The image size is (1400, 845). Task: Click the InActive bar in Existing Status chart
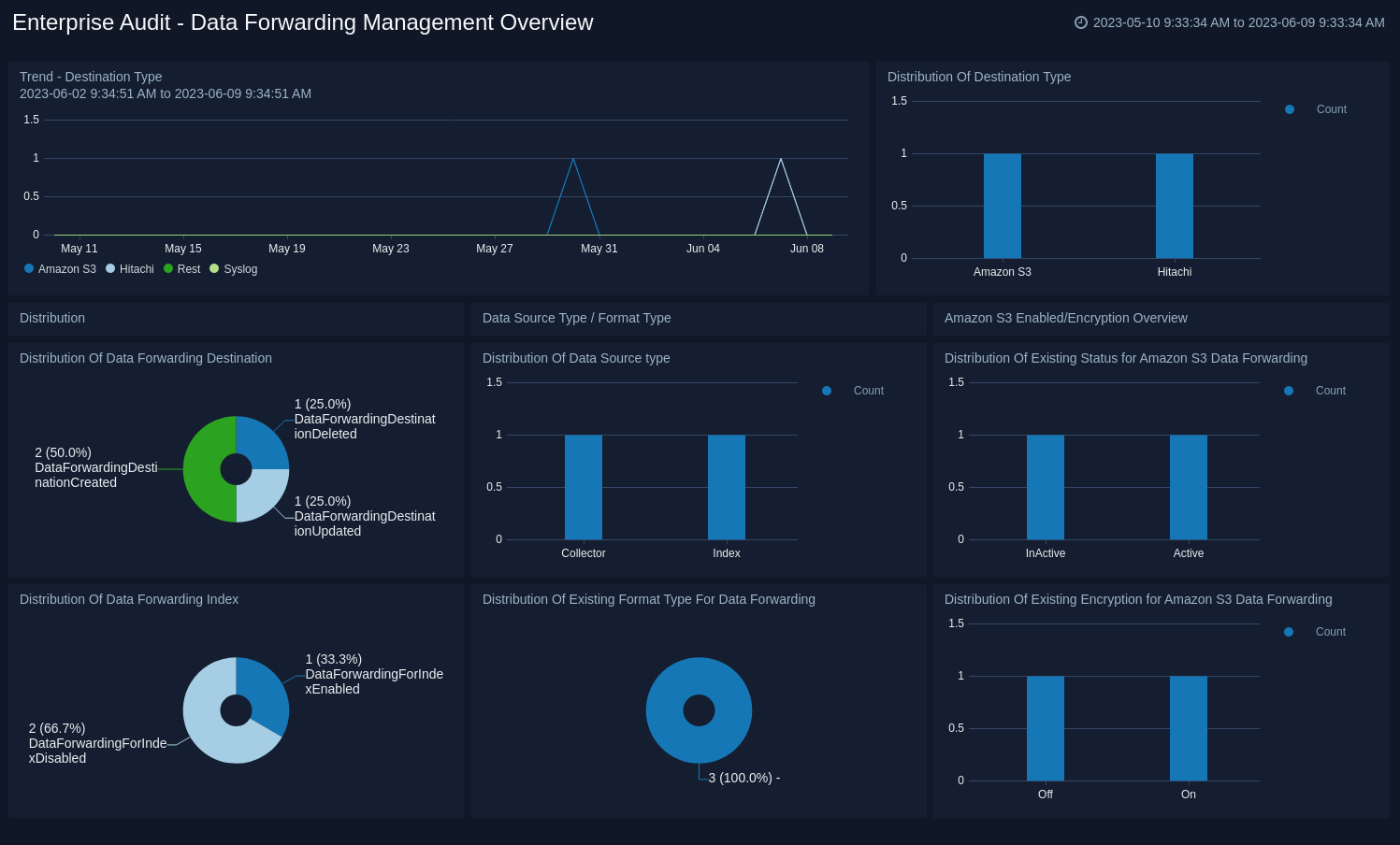coord(1045,487)
